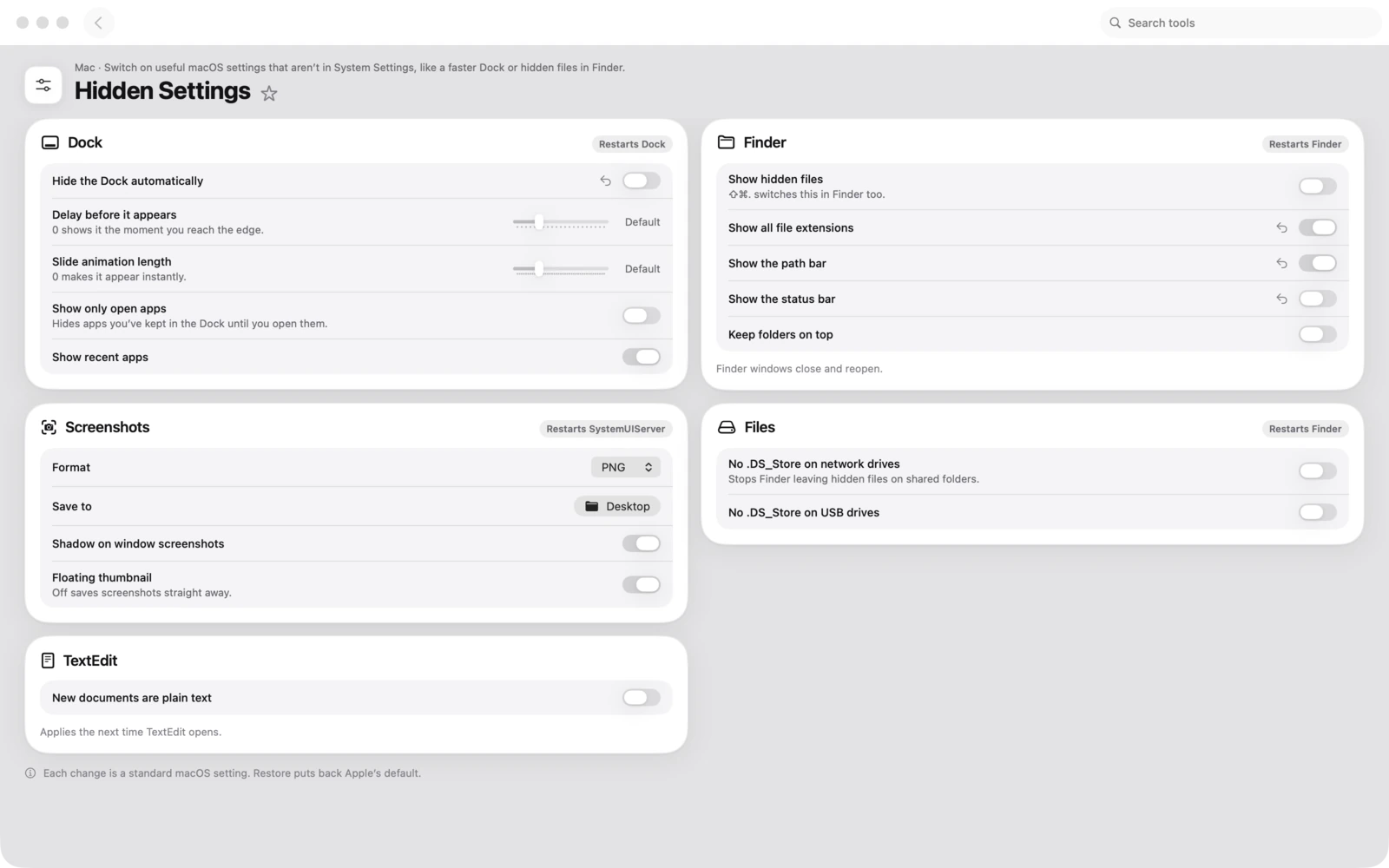Enable No .DS_Store on network drives
Image resolution: width=1389 pixels, height=868 pixels.
coord(1318,470)
